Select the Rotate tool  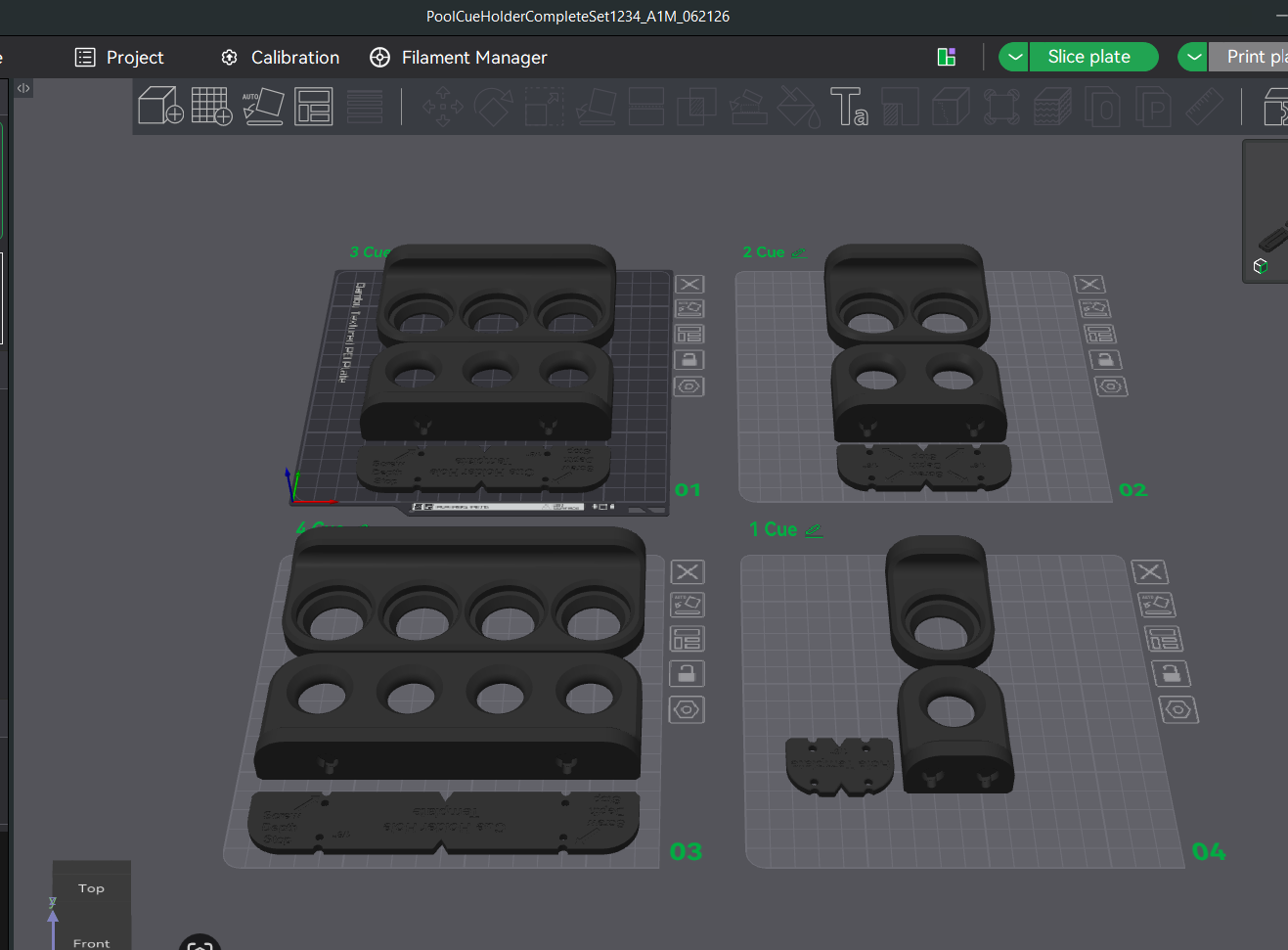pos(493,106)
